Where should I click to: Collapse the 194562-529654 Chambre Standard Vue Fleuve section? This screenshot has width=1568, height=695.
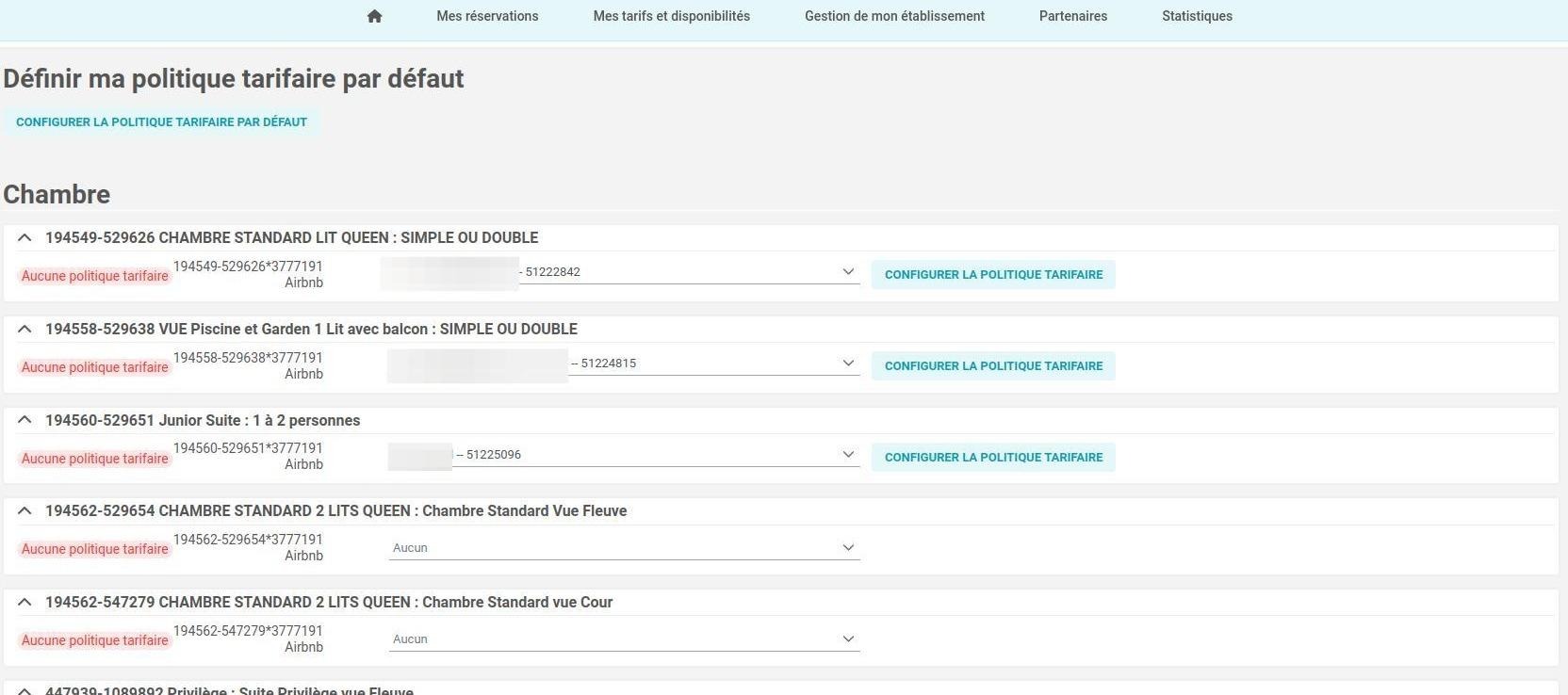(x=25, y=510)
